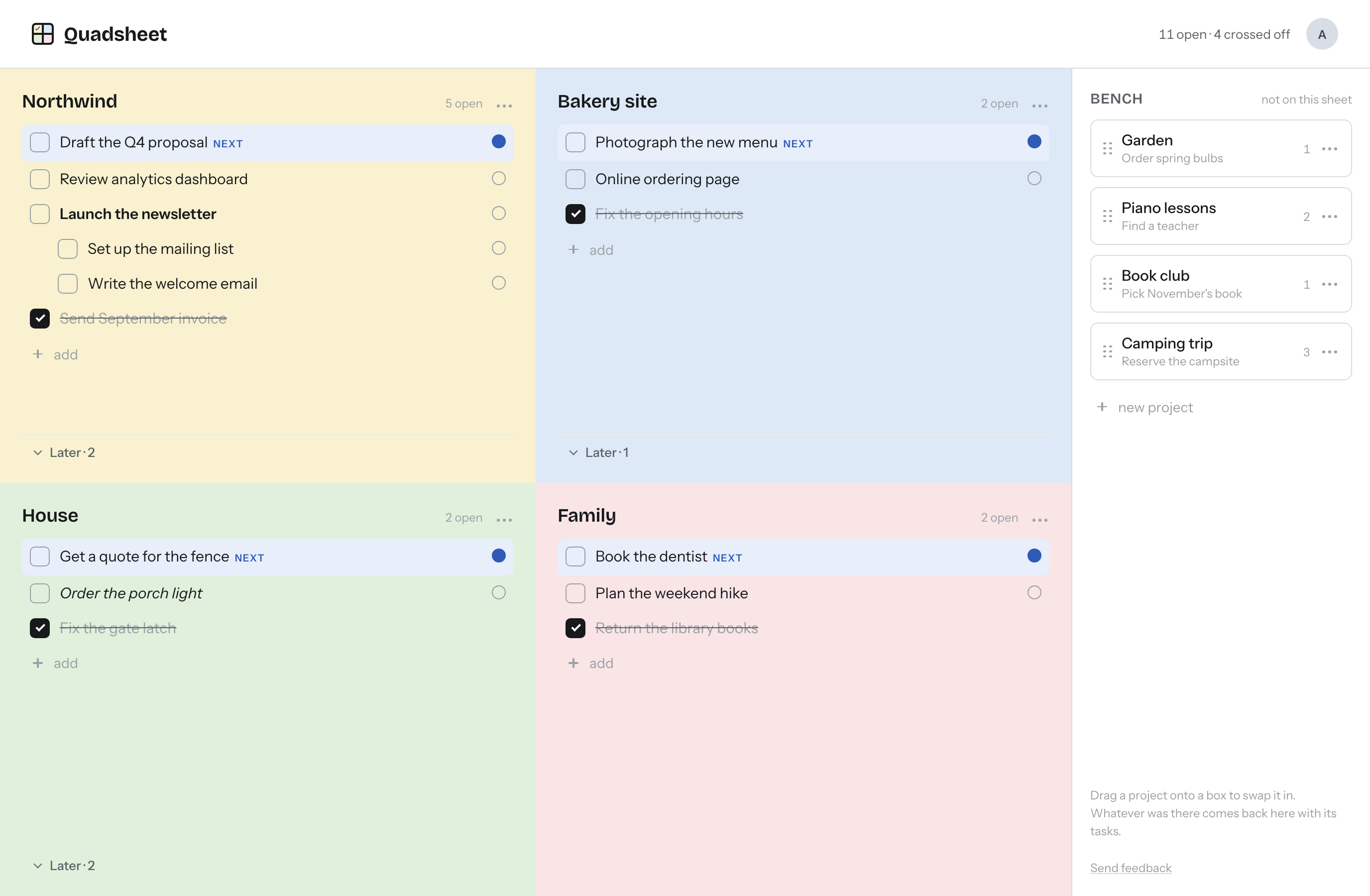Mark Set up the mailing list as next

point(498,248)
